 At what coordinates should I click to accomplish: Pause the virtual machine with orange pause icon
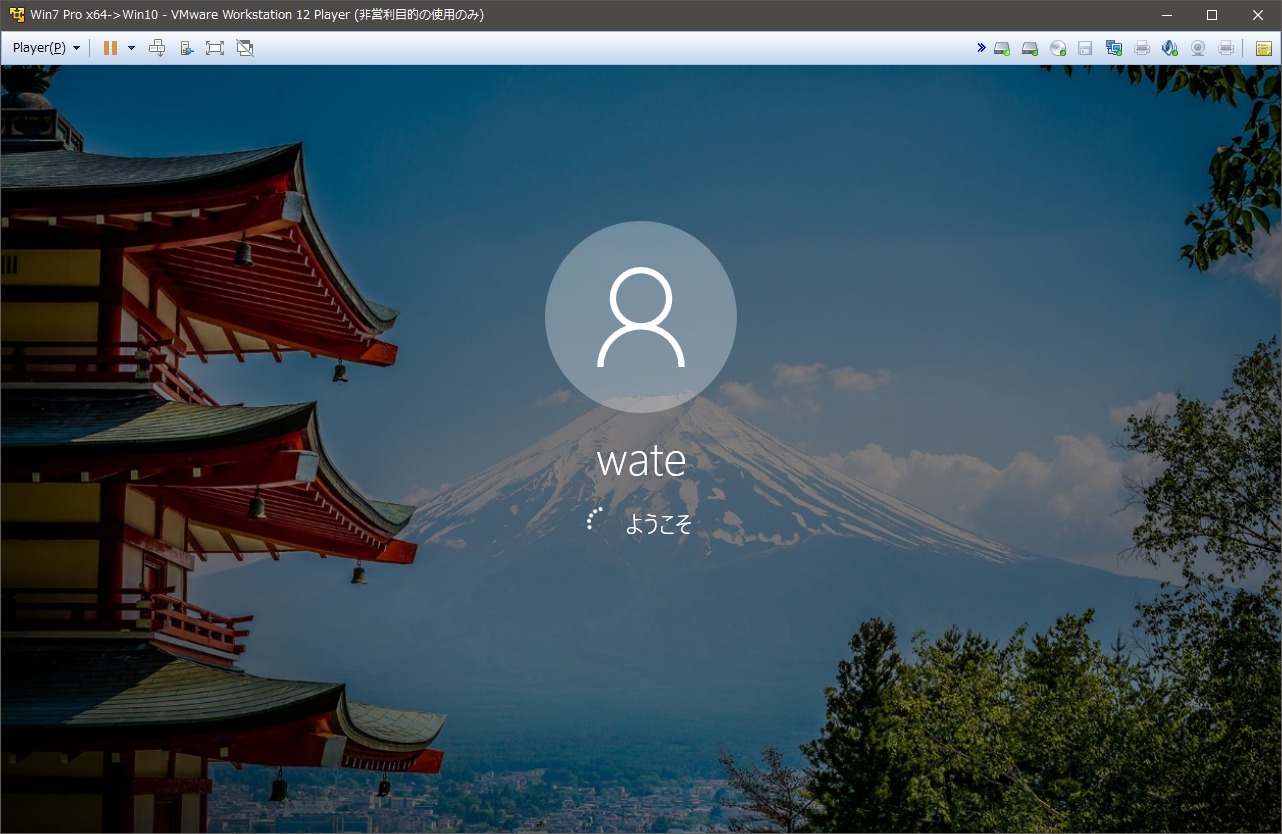[x=110, y=48]
